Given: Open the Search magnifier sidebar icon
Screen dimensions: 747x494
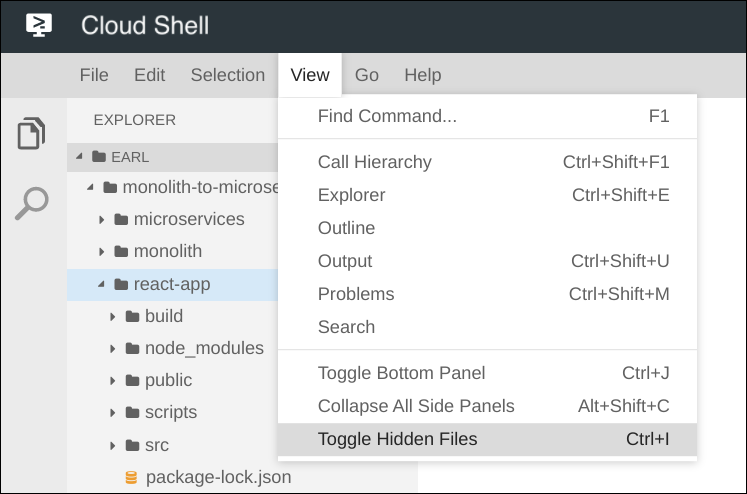Looking at the screenshot, I should tap(31, 202).
